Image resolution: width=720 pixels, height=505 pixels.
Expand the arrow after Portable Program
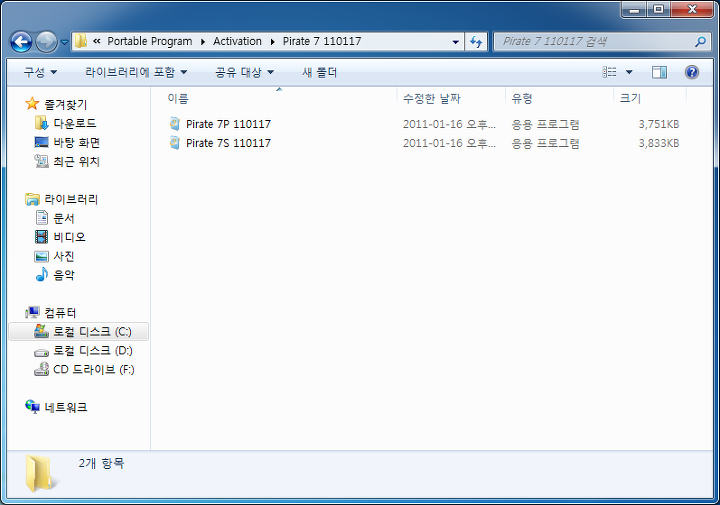pos(202,42)
